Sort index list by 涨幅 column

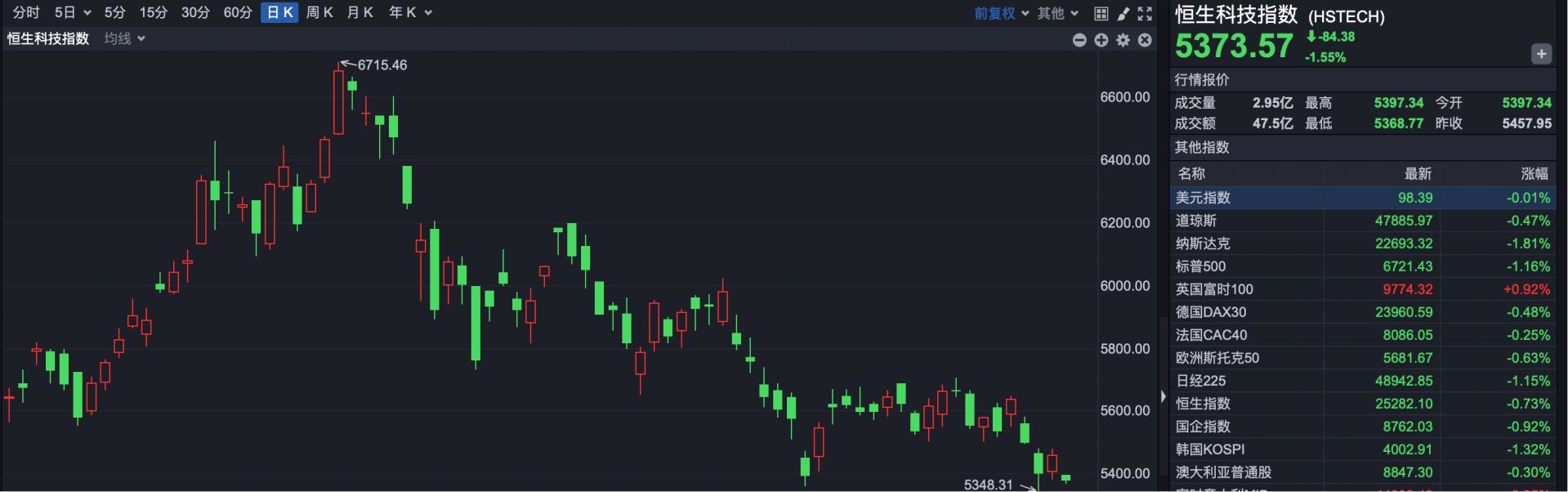[x=1534, y=173]
